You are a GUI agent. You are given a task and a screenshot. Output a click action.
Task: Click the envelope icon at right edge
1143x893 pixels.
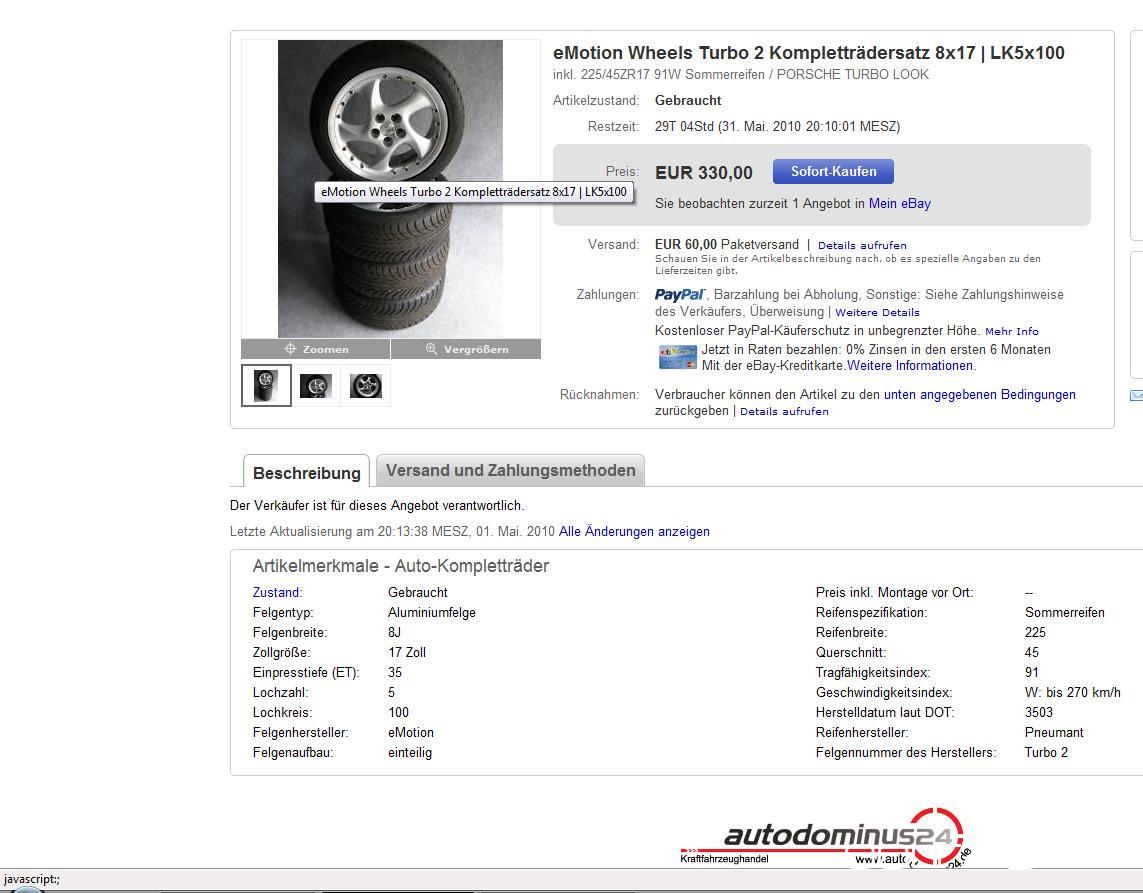point(1136,395)
